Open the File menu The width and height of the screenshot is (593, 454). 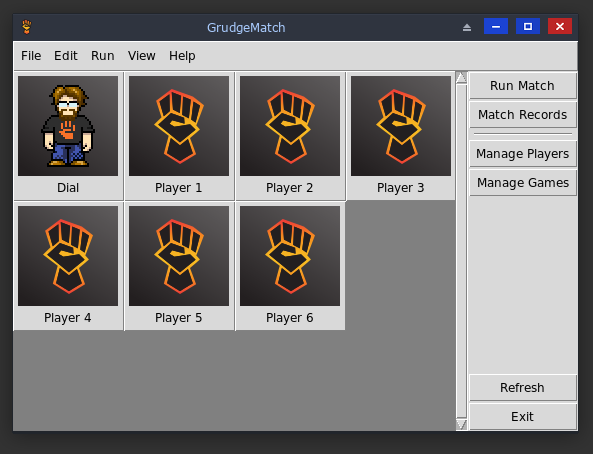point(31,56)
